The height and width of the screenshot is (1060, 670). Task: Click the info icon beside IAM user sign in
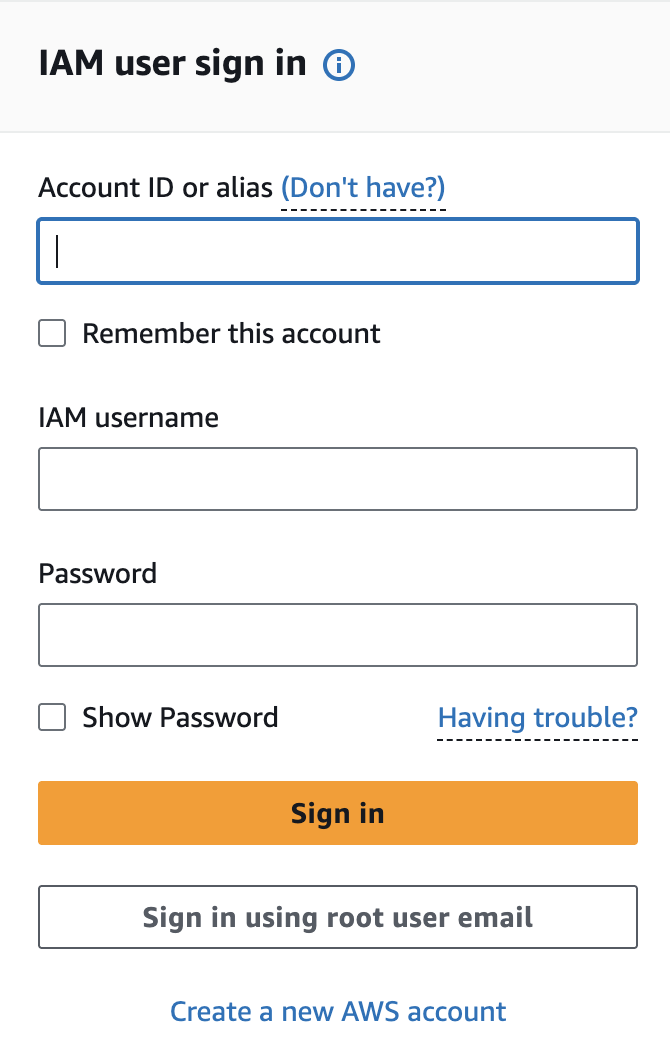[x=340, y=66]
